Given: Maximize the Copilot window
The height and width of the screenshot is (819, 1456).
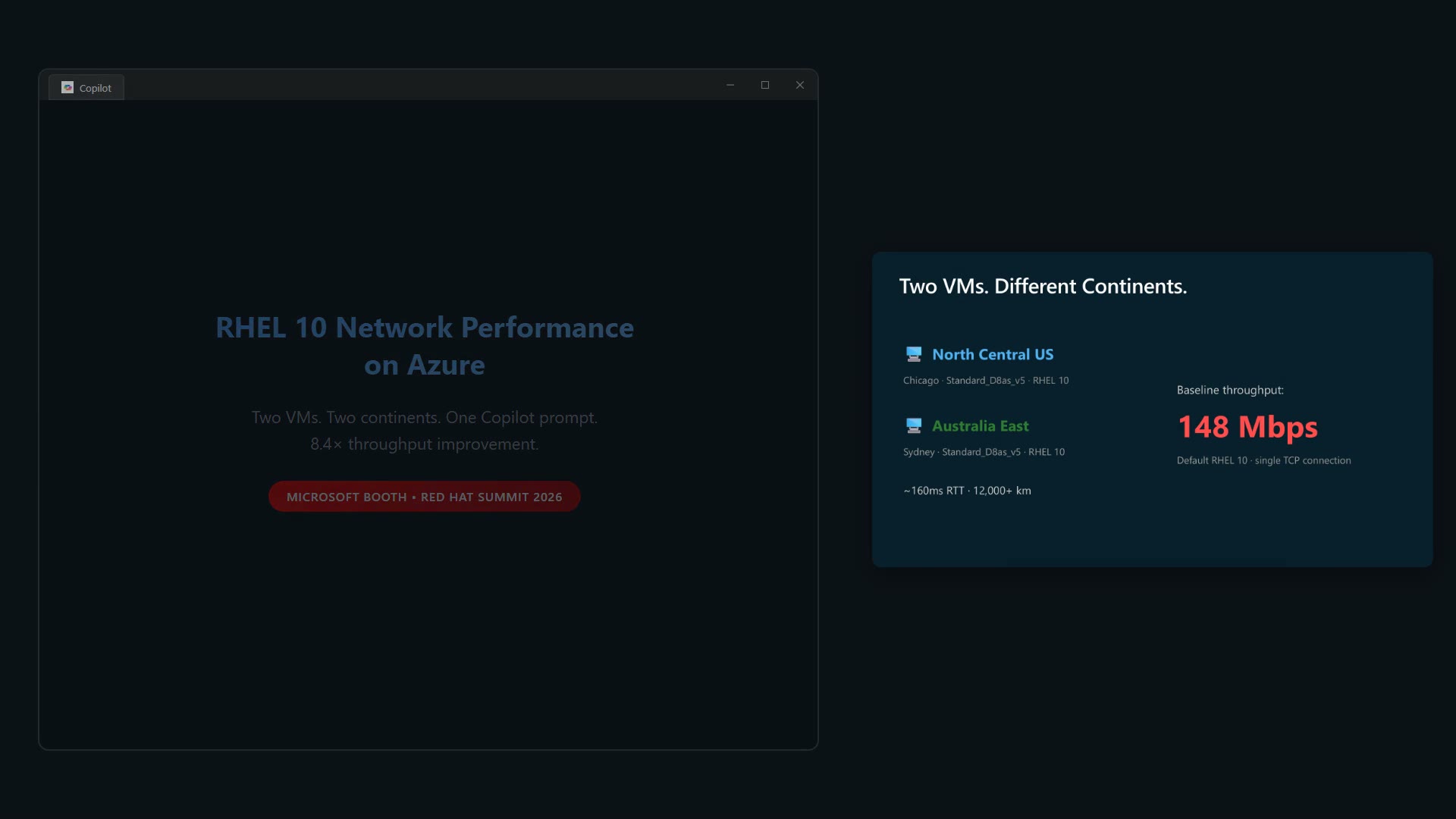Looking at the screenshot, I should (765, 85).
